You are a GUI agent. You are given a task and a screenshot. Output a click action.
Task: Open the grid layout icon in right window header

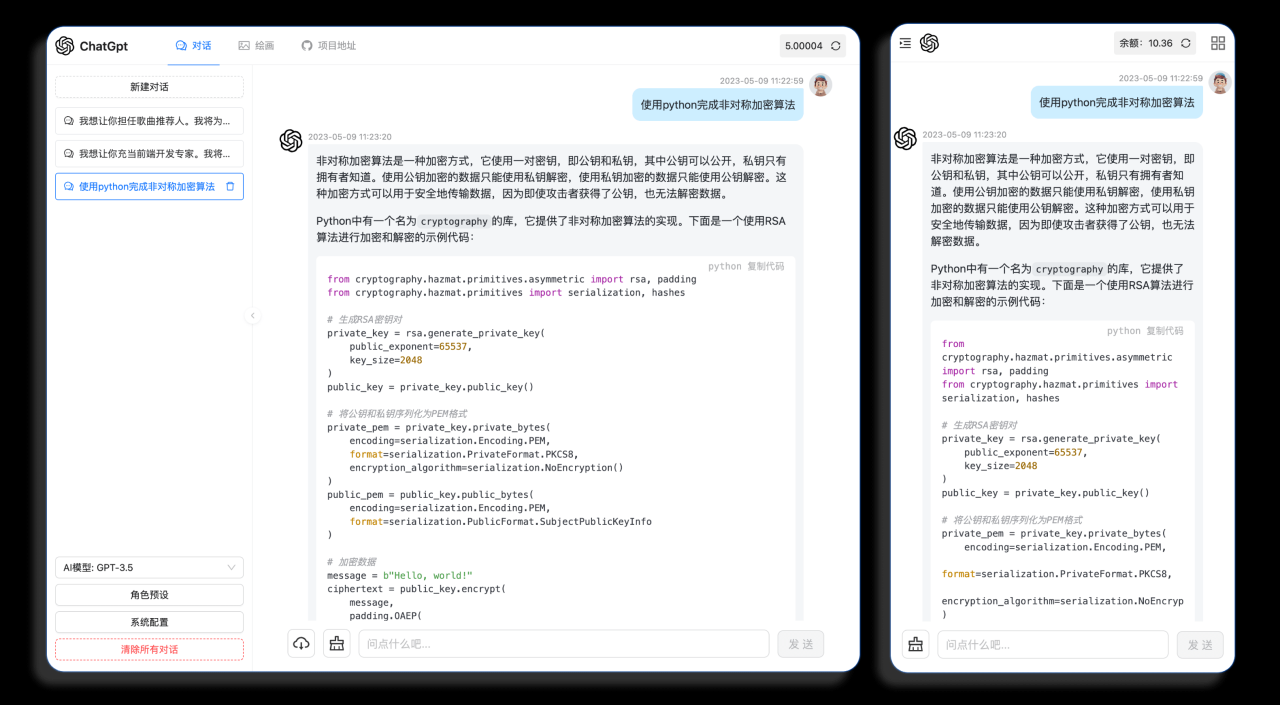click(x=1218, y=43)
